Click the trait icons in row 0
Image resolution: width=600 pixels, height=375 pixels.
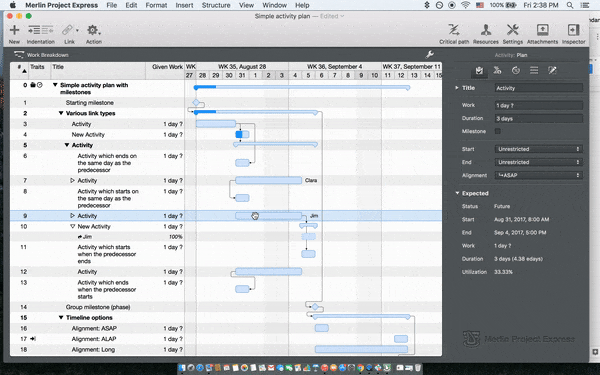[36, 85]
